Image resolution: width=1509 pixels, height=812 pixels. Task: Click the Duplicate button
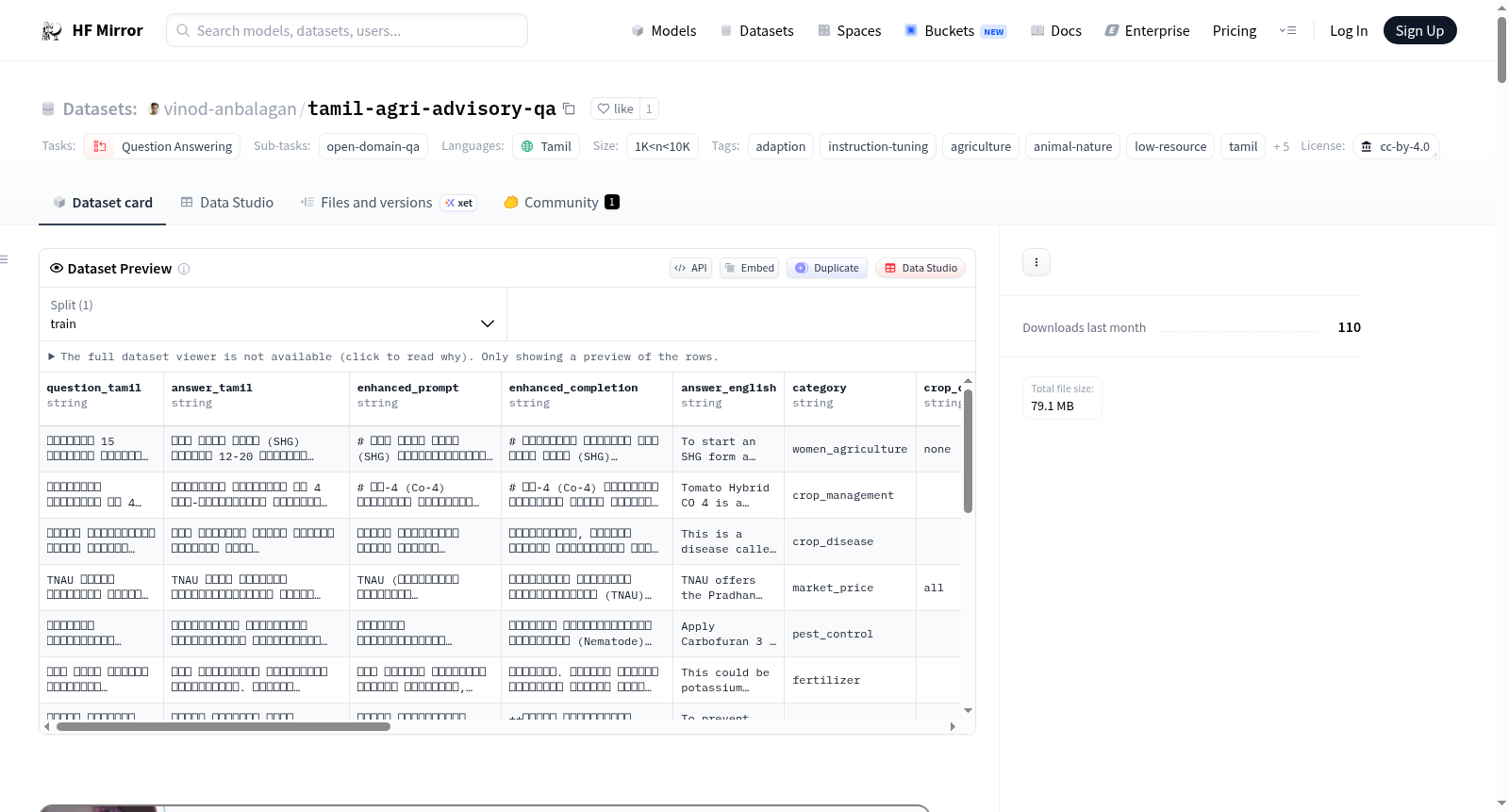pos(827,268)
